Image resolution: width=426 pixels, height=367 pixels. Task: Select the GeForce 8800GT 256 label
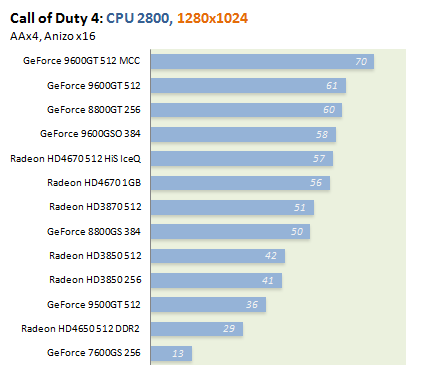(94, 110)
